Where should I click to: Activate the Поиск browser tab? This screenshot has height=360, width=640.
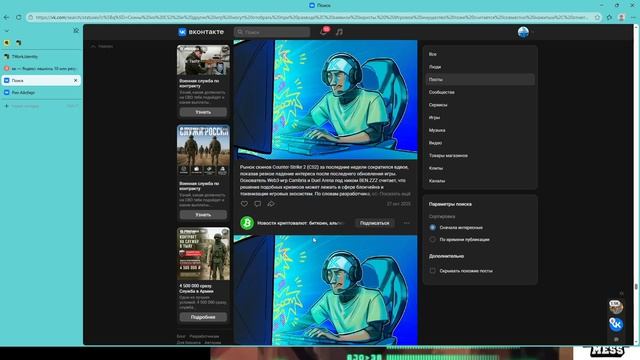[x=41, y=80]
